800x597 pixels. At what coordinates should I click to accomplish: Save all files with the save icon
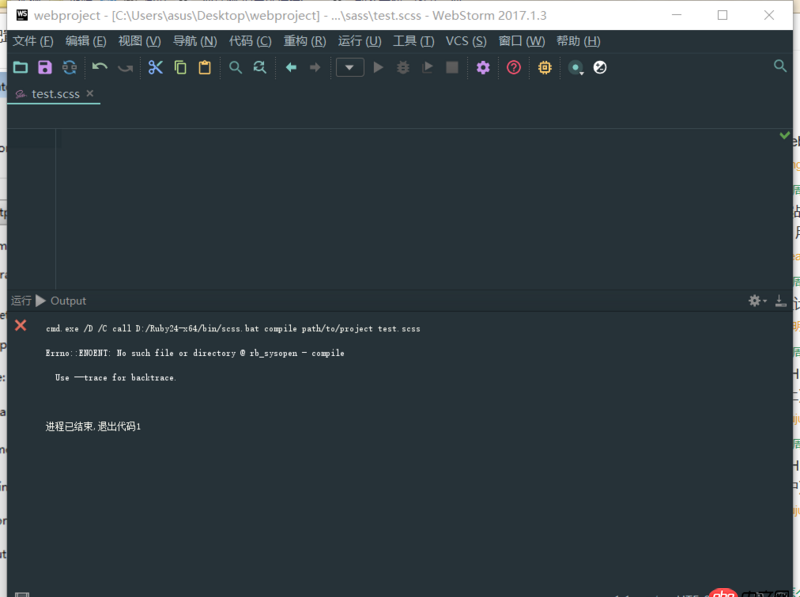[x=44, y=67]
